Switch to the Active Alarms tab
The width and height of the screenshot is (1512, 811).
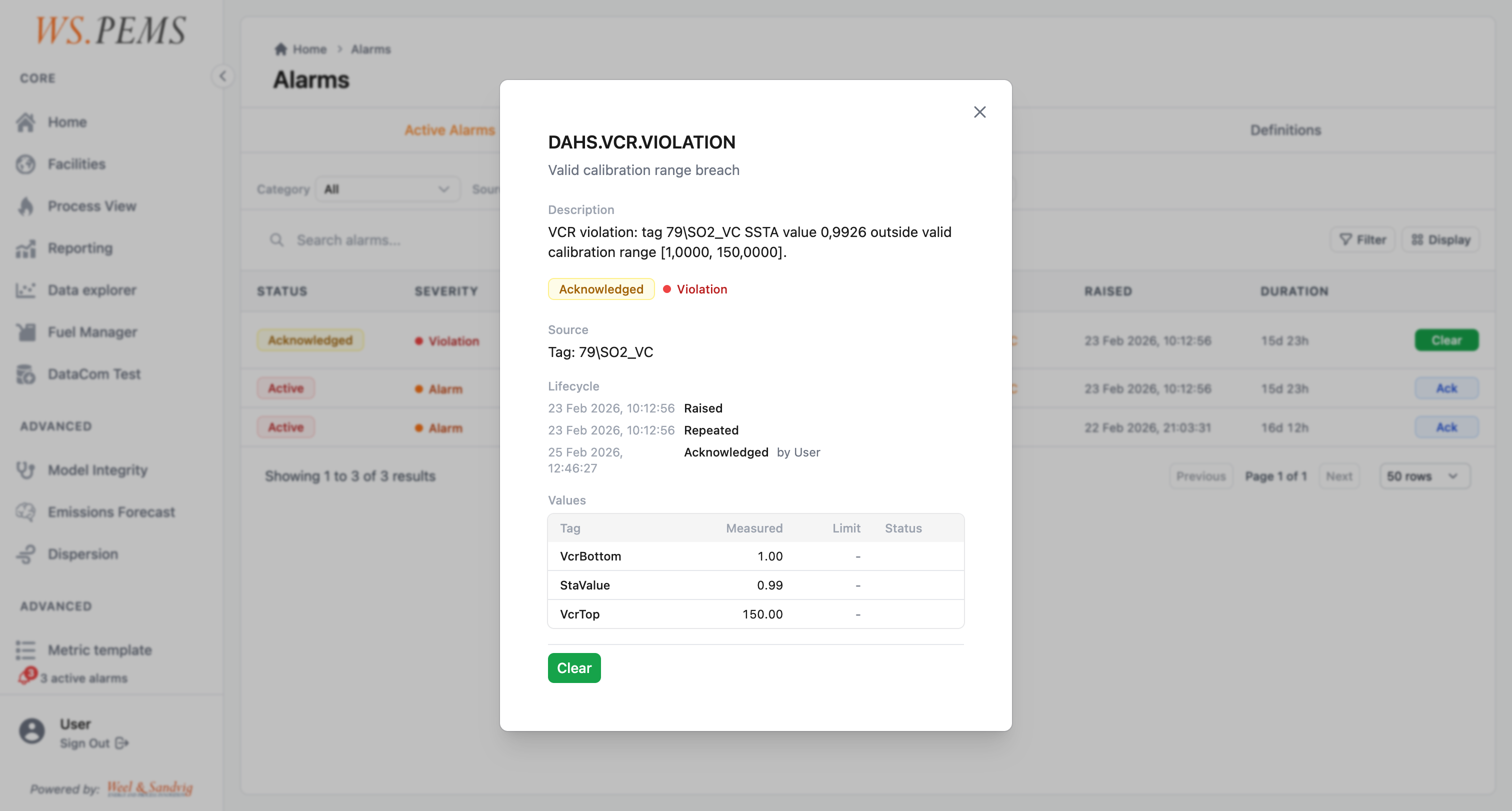tap(449, 130)
